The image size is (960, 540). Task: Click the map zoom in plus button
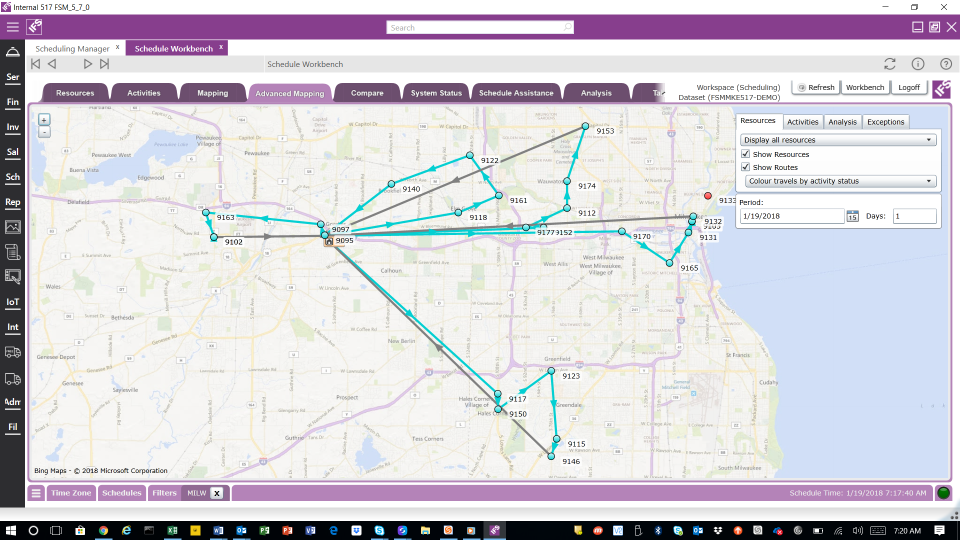43,120
